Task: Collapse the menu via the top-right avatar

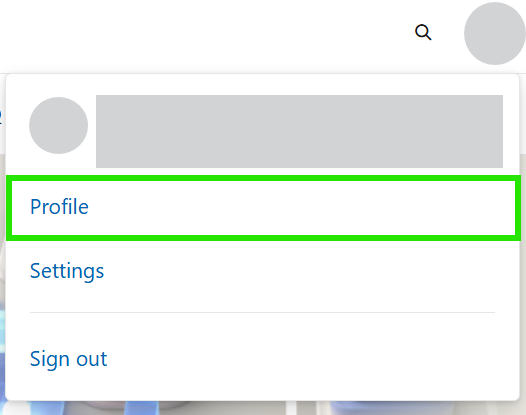Action: click(x=495, y=33)
